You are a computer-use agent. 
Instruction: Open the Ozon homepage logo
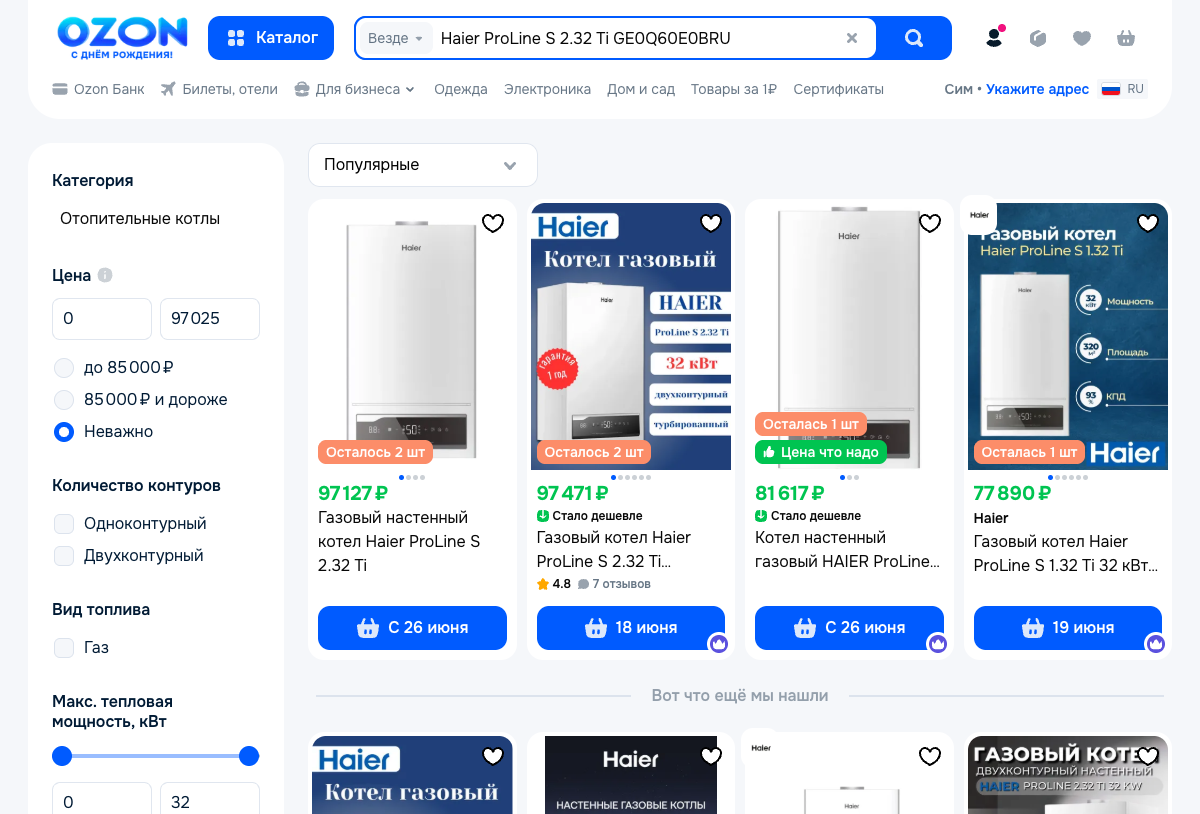tap(122, 37)
